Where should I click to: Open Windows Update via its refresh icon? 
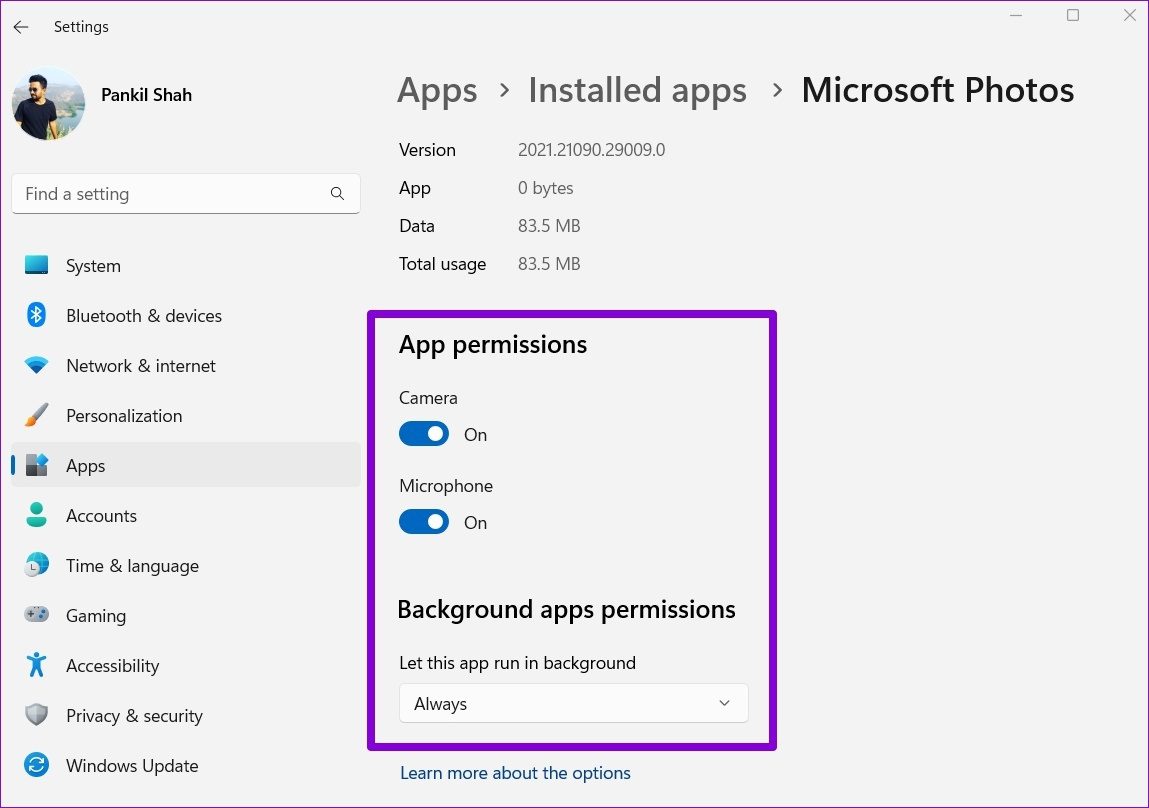(36, 765)
